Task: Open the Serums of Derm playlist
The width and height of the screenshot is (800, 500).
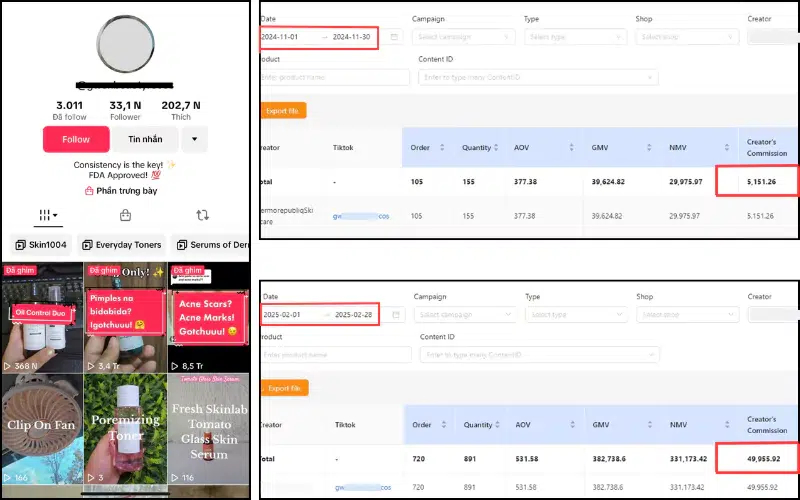Action: point(211,245)
